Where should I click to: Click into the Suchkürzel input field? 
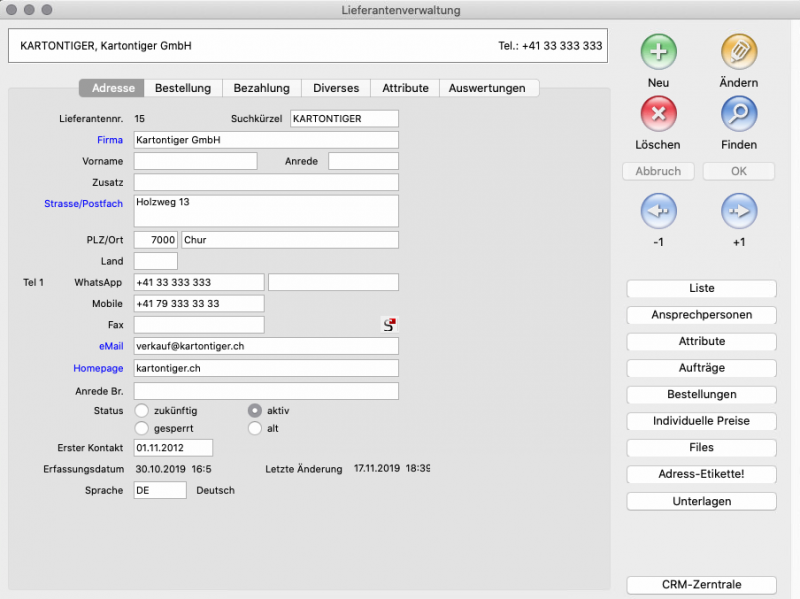[x=344, y=119]
